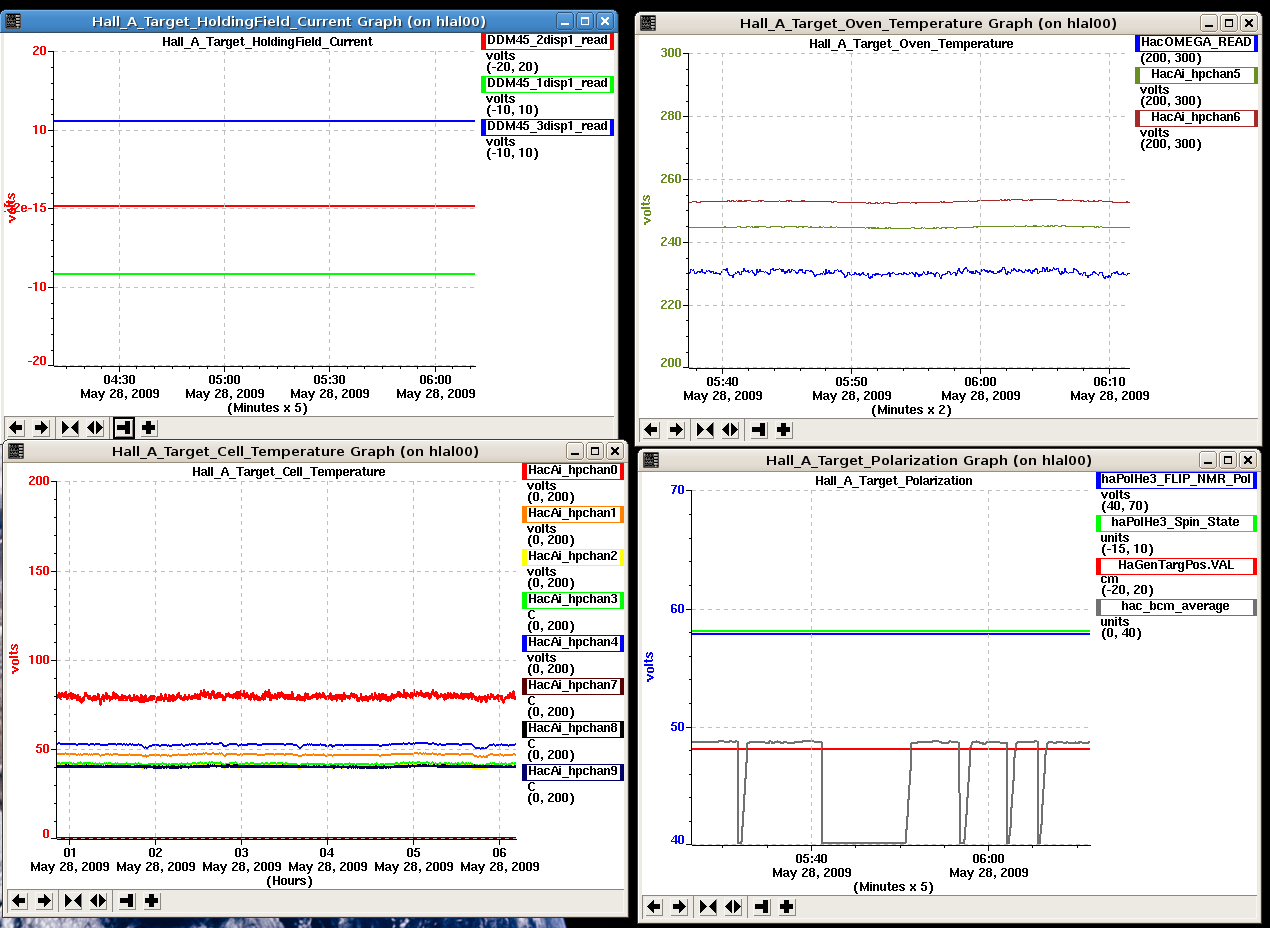Click right arrow in Oven_Temperature graph toolbar
Image resolution: width=1270 pixels, height=928 pixels.
pos(676,430)
